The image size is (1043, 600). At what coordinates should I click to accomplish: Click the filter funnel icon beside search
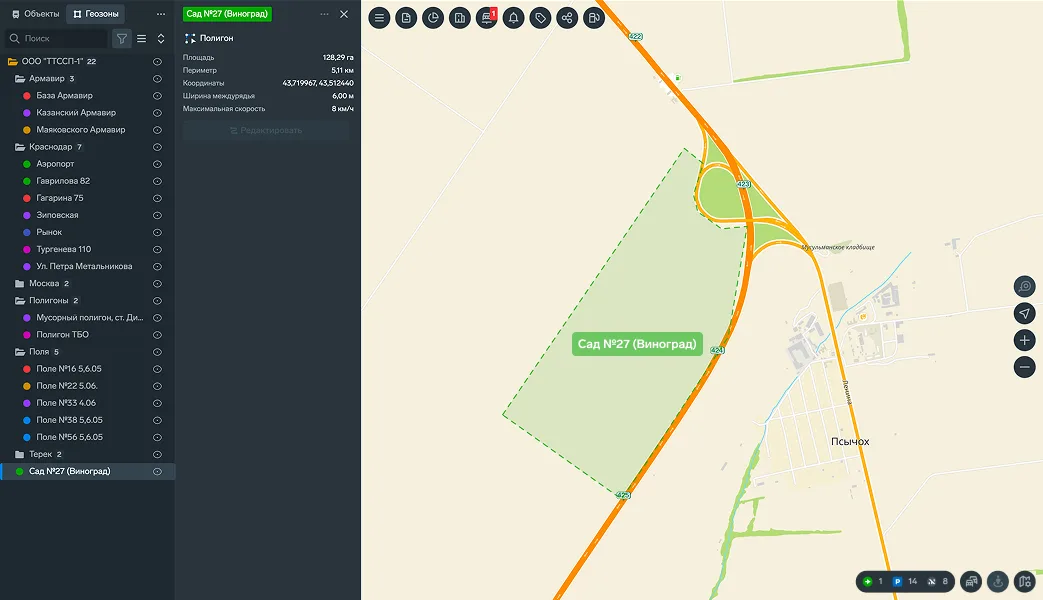tap(122, 39)
